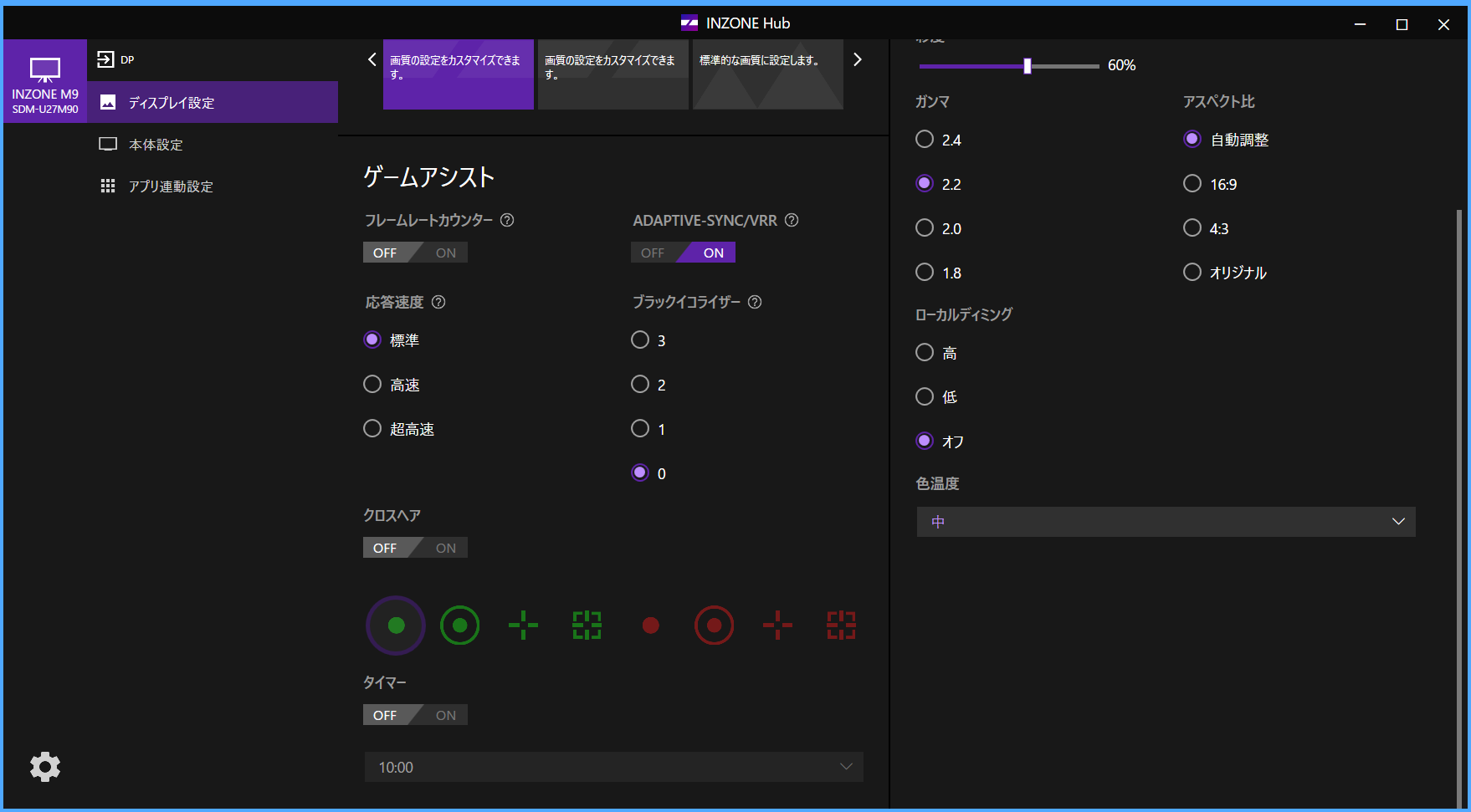The image size is (1471, 812).
Task: Set local dimming to 低
Action: point(925,396)
